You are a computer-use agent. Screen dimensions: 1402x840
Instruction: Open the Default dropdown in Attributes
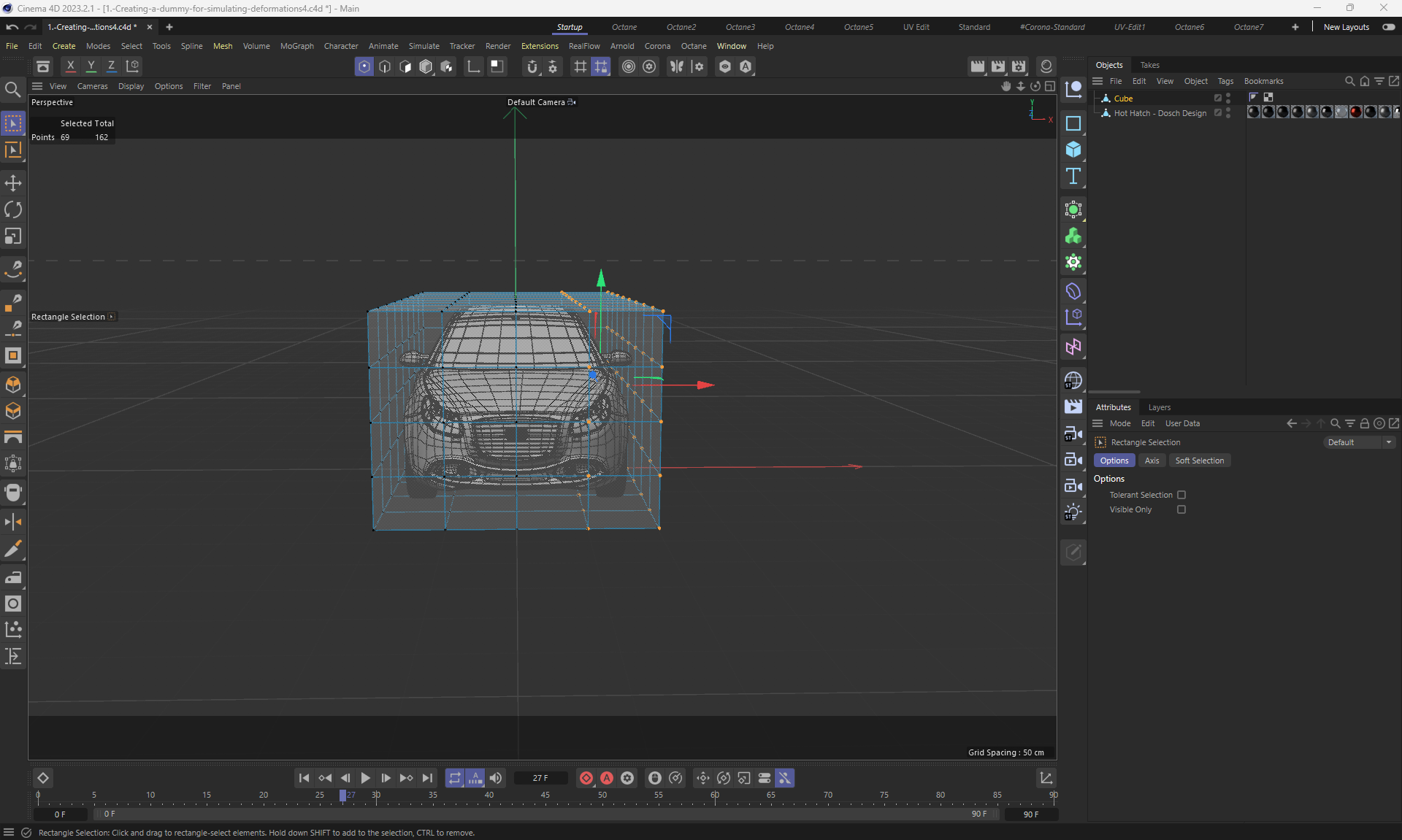pyautogui.click(x=1360, y=442)
